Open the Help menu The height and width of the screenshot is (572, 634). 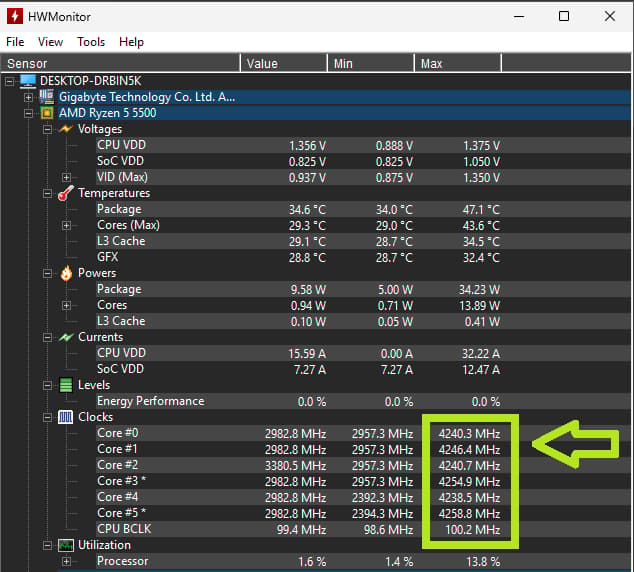[x=131, y=42]
